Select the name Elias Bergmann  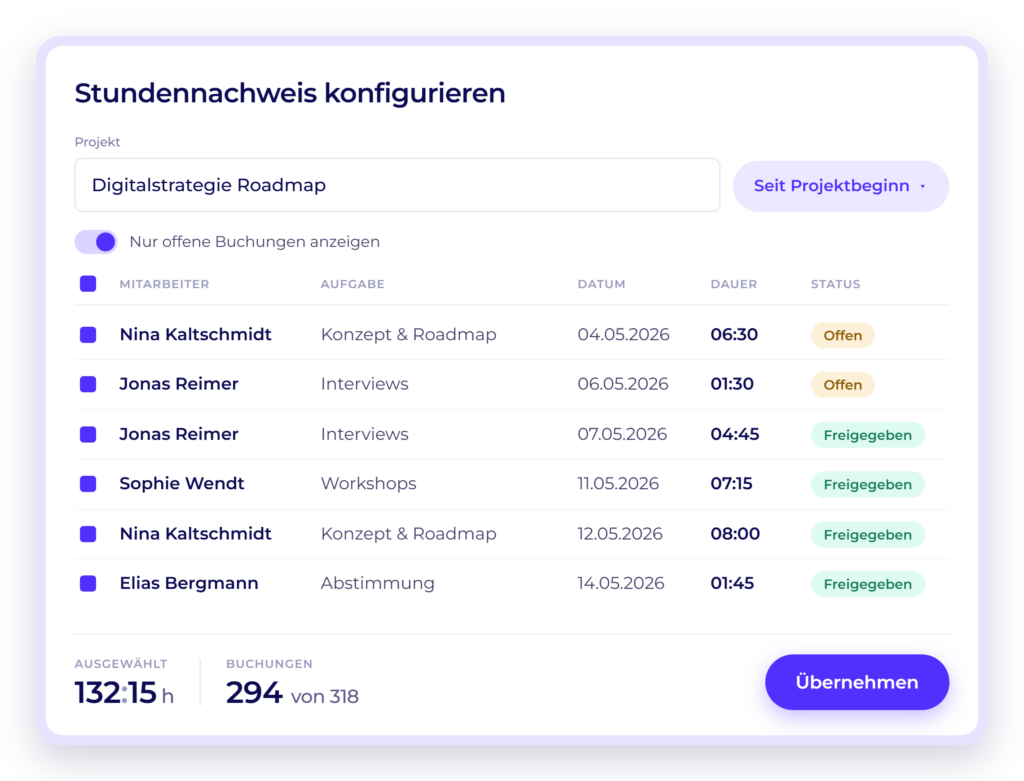point(189,583)
